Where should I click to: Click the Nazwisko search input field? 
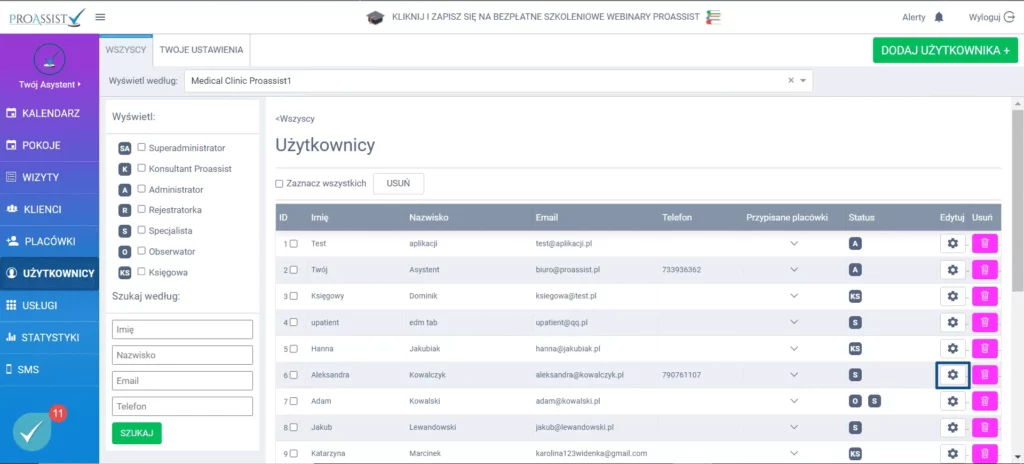coord(182,355)
